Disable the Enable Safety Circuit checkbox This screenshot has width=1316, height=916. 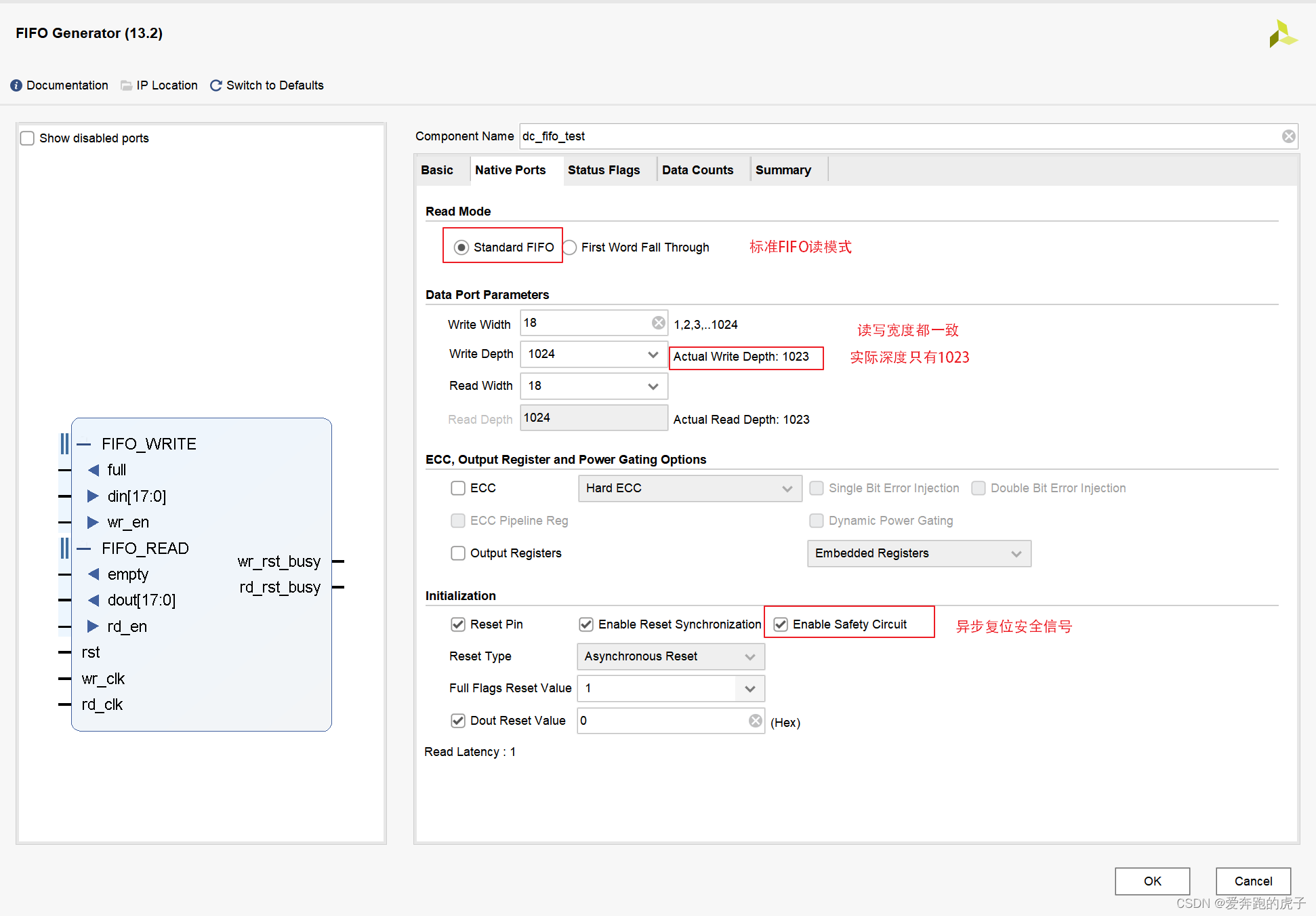(x=781, y=624)
